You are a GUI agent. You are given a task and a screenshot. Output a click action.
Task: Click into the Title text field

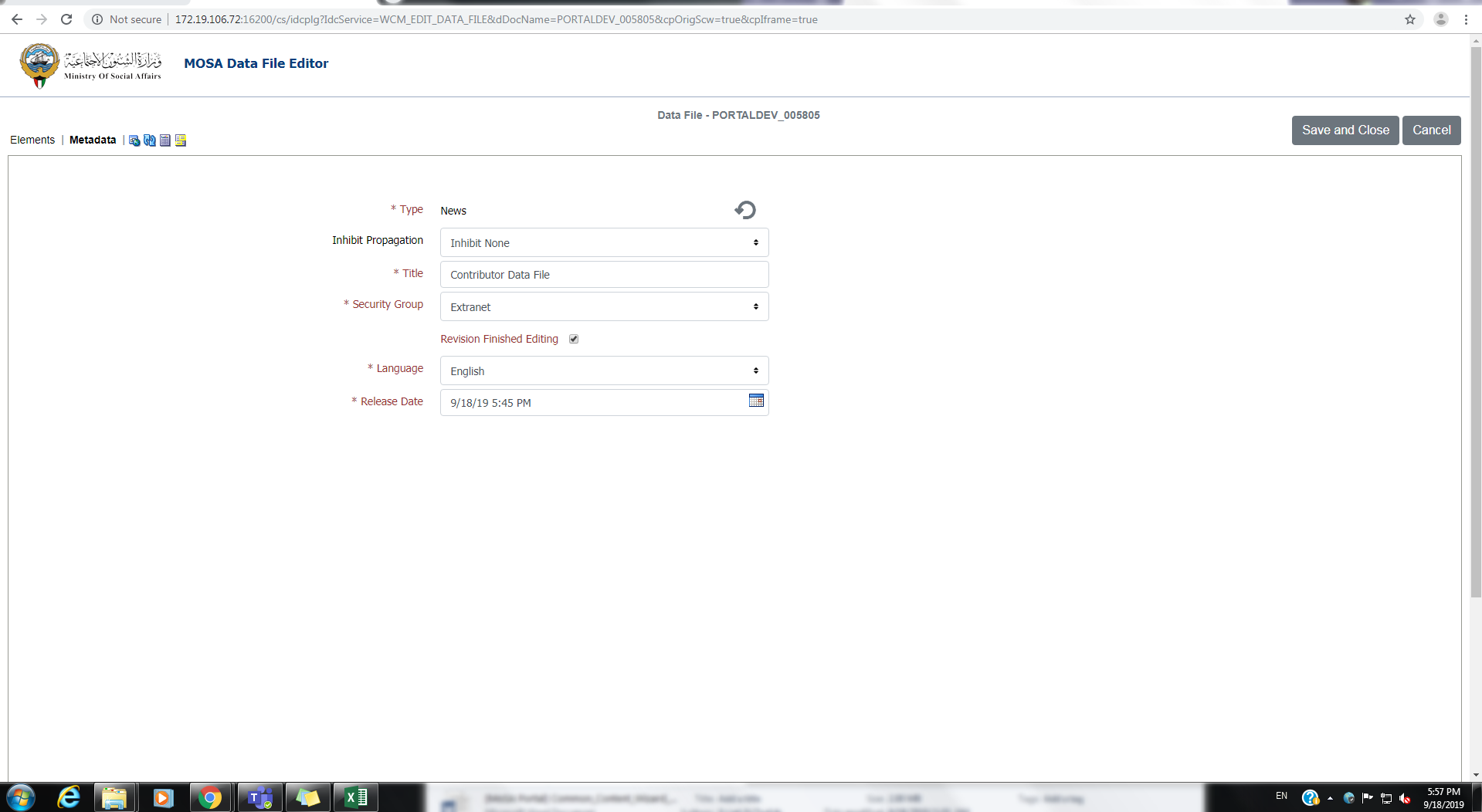[x=604, y=275]
